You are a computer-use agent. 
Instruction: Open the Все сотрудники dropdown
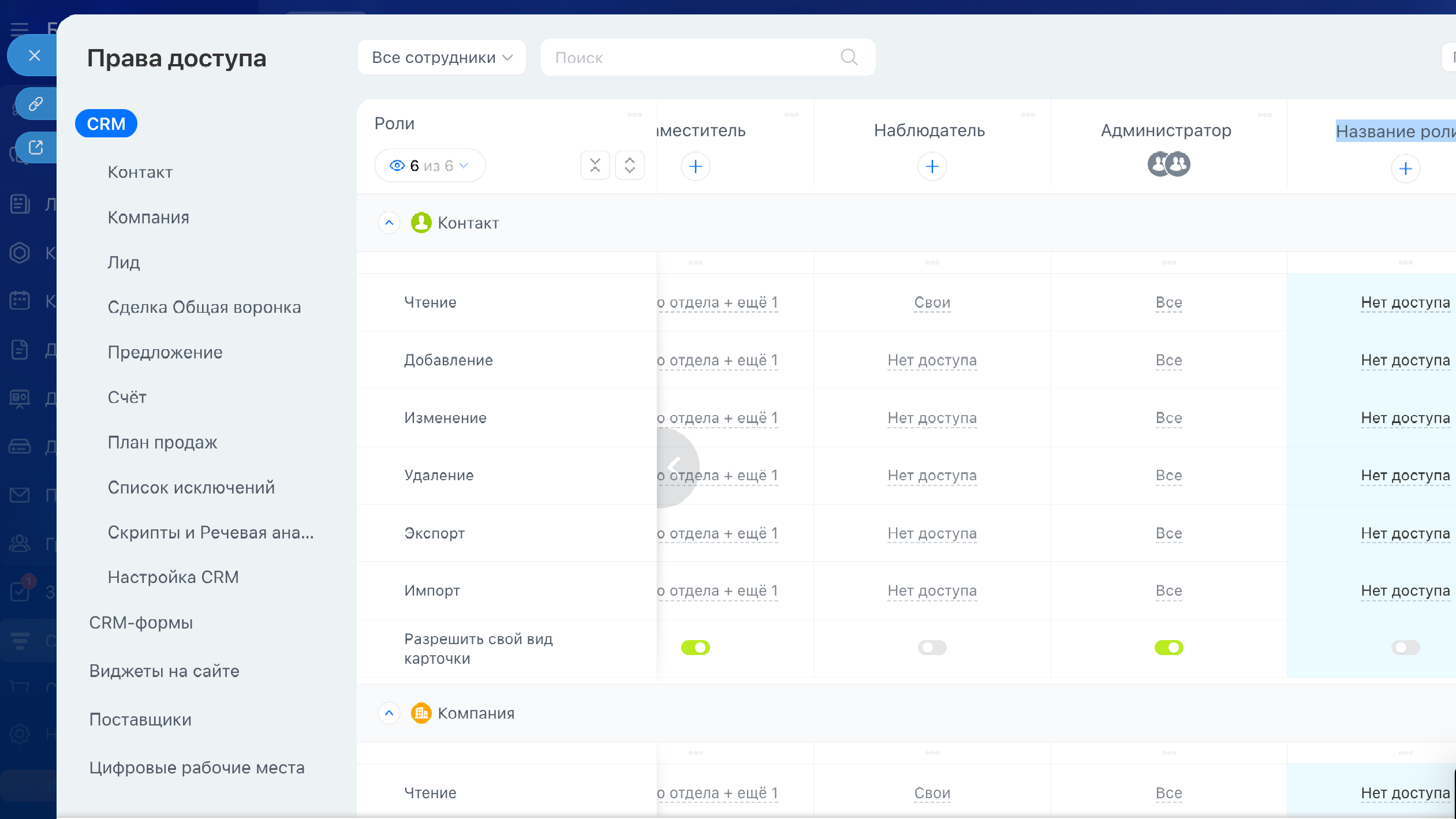[442, 57]
